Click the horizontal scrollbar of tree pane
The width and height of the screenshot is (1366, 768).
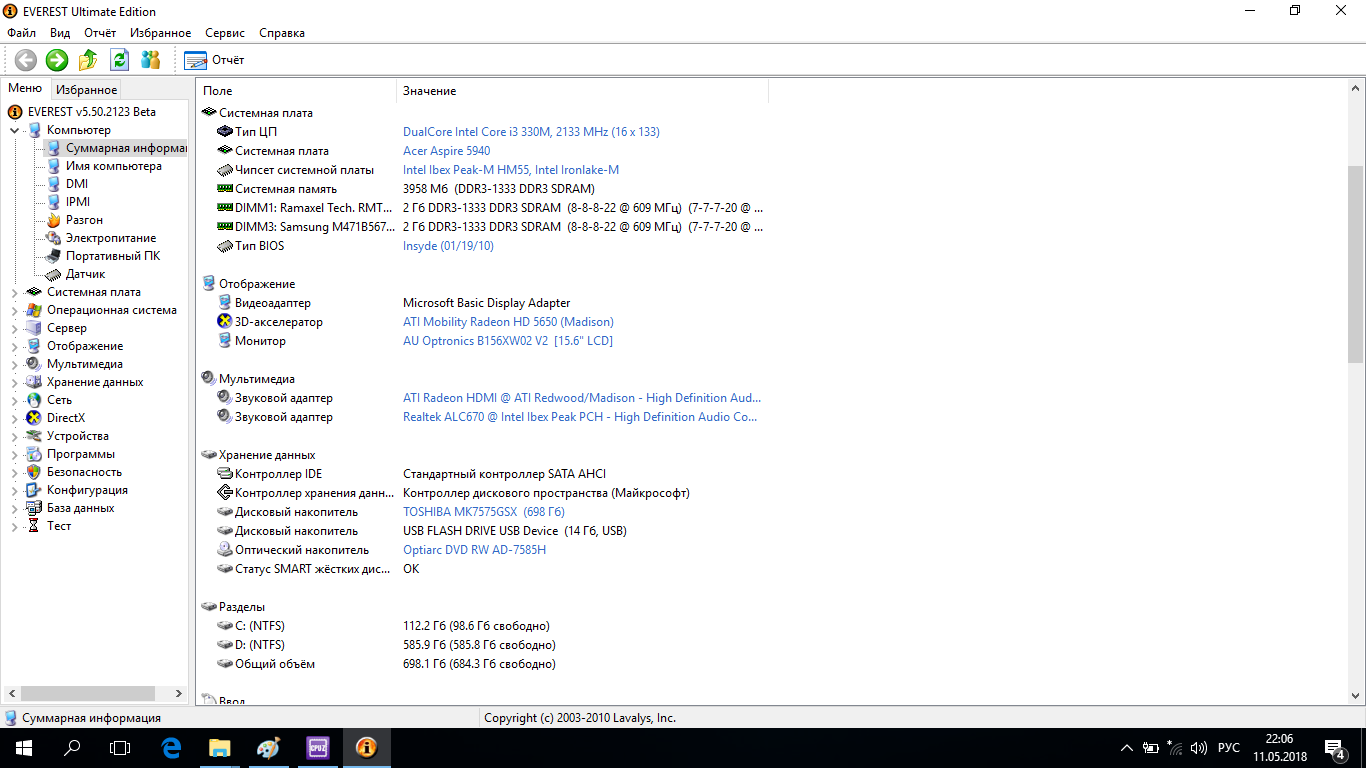(x=87, y=693)
